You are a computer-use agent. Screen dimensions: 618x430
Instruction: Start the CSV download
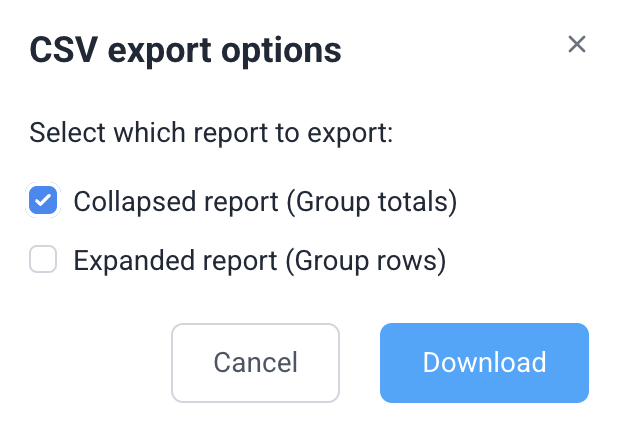(484, 362)
